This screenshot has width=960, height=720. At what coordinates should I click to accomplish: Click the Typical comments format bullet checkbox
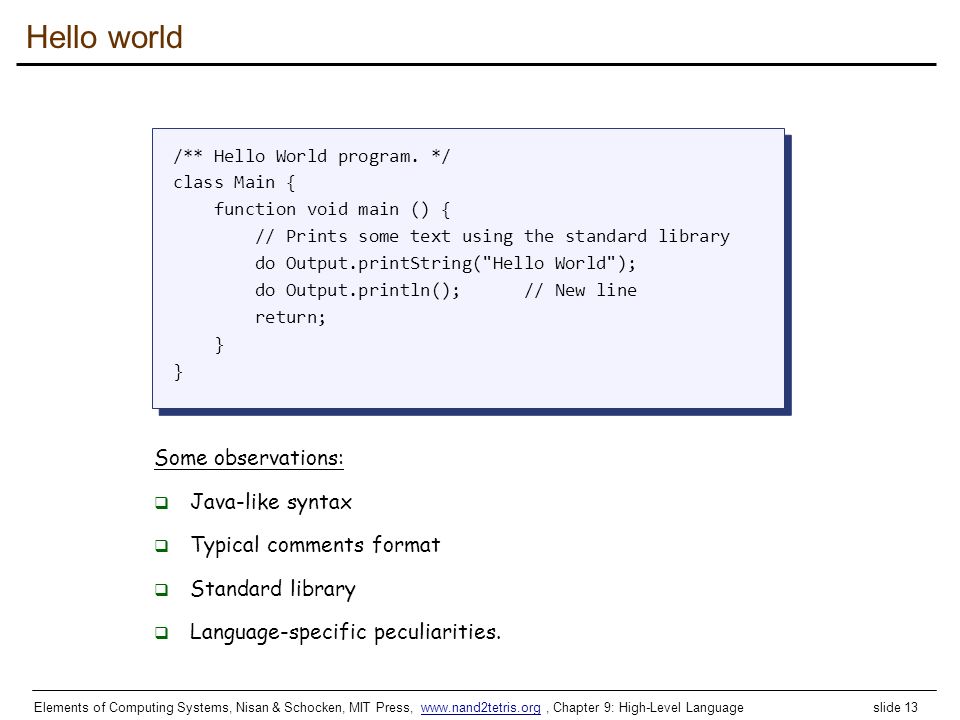(162, 546)
